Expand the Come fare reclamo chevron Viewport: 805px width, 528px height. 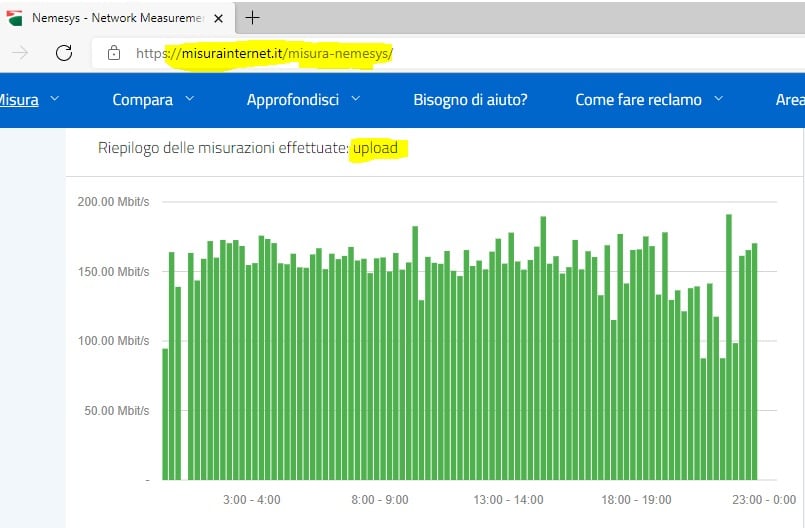click(718, 99)
